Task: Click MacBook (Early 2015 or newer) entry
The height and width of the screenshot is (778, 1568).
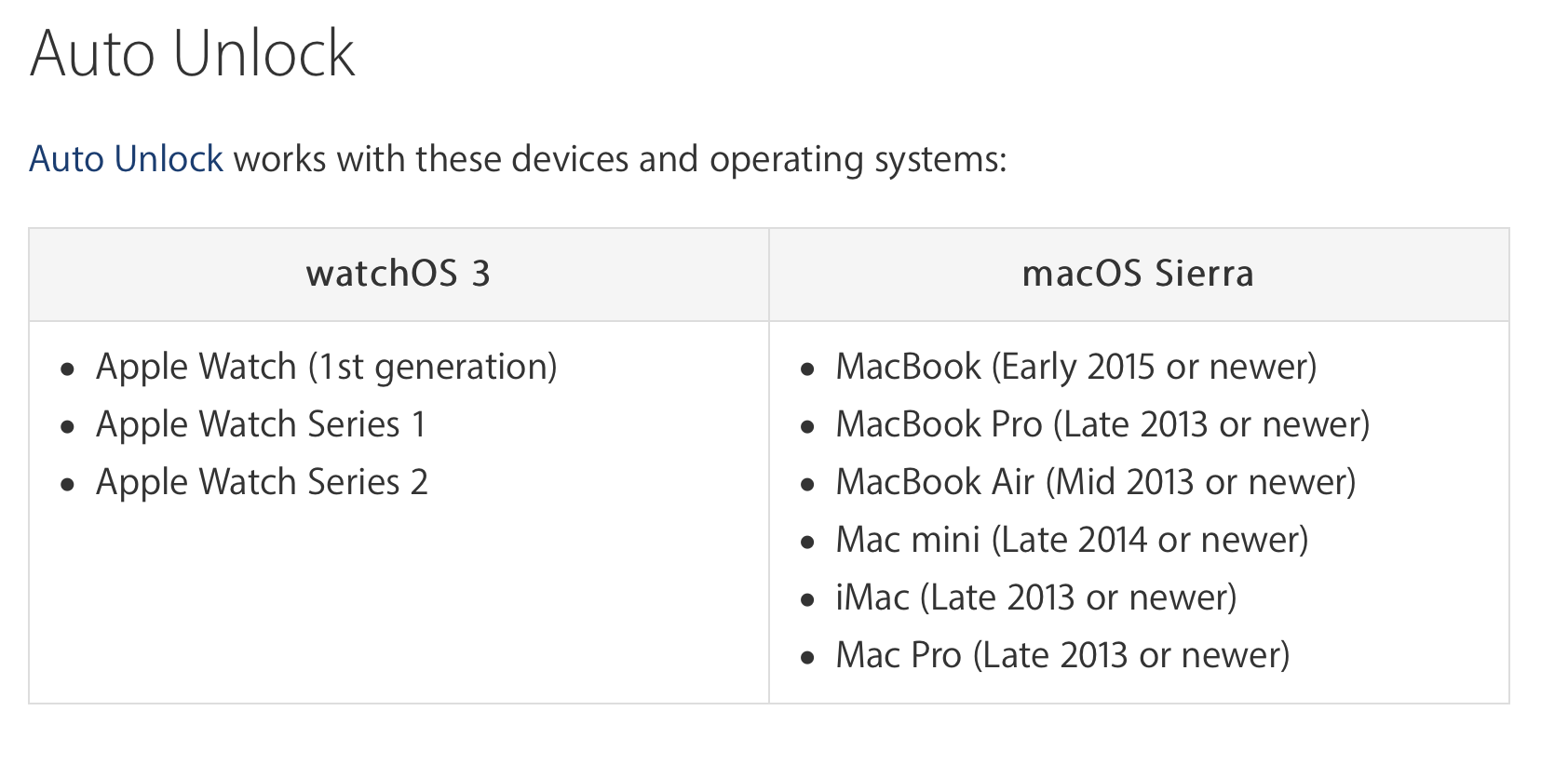Action: pos(1075,367)
